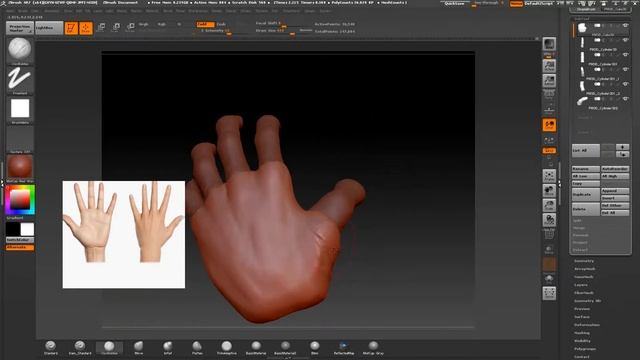This screenshot has height=360, width=640.
Task: Expand the Polygroups sub-palette
Action: click(x=585, y=349)
